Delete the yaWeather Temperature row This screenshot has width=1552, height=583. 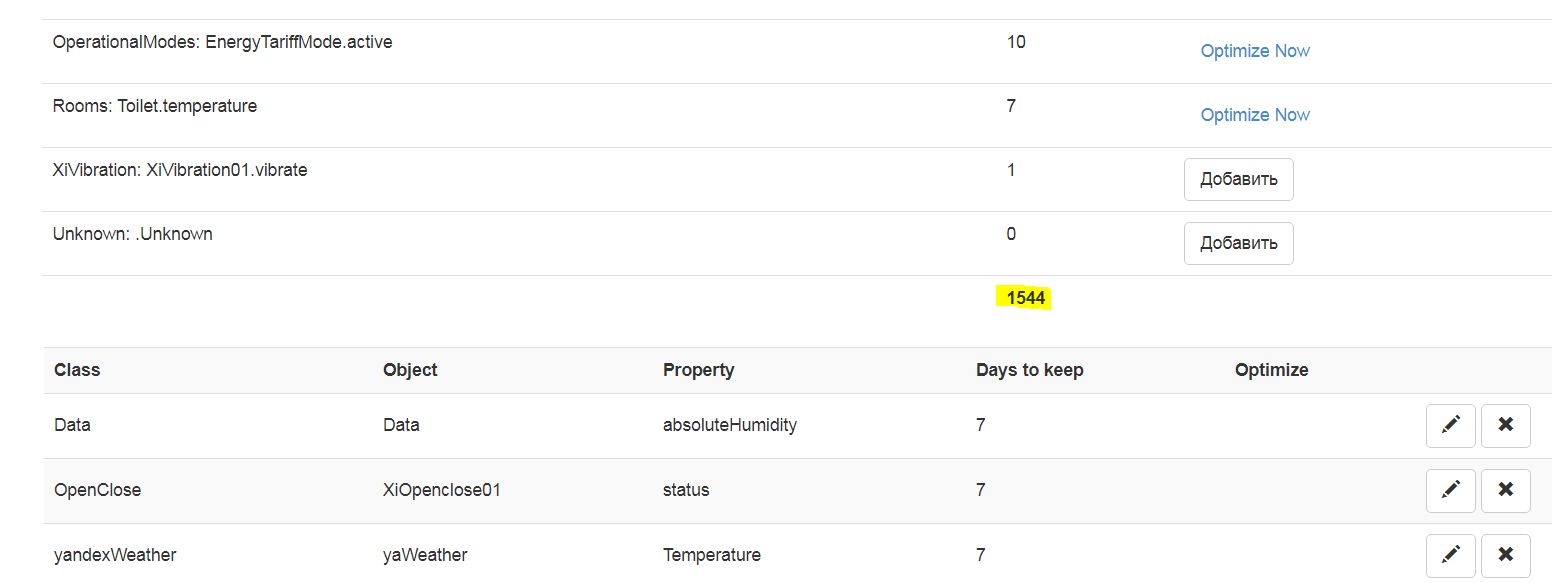tap(1505, 554)
